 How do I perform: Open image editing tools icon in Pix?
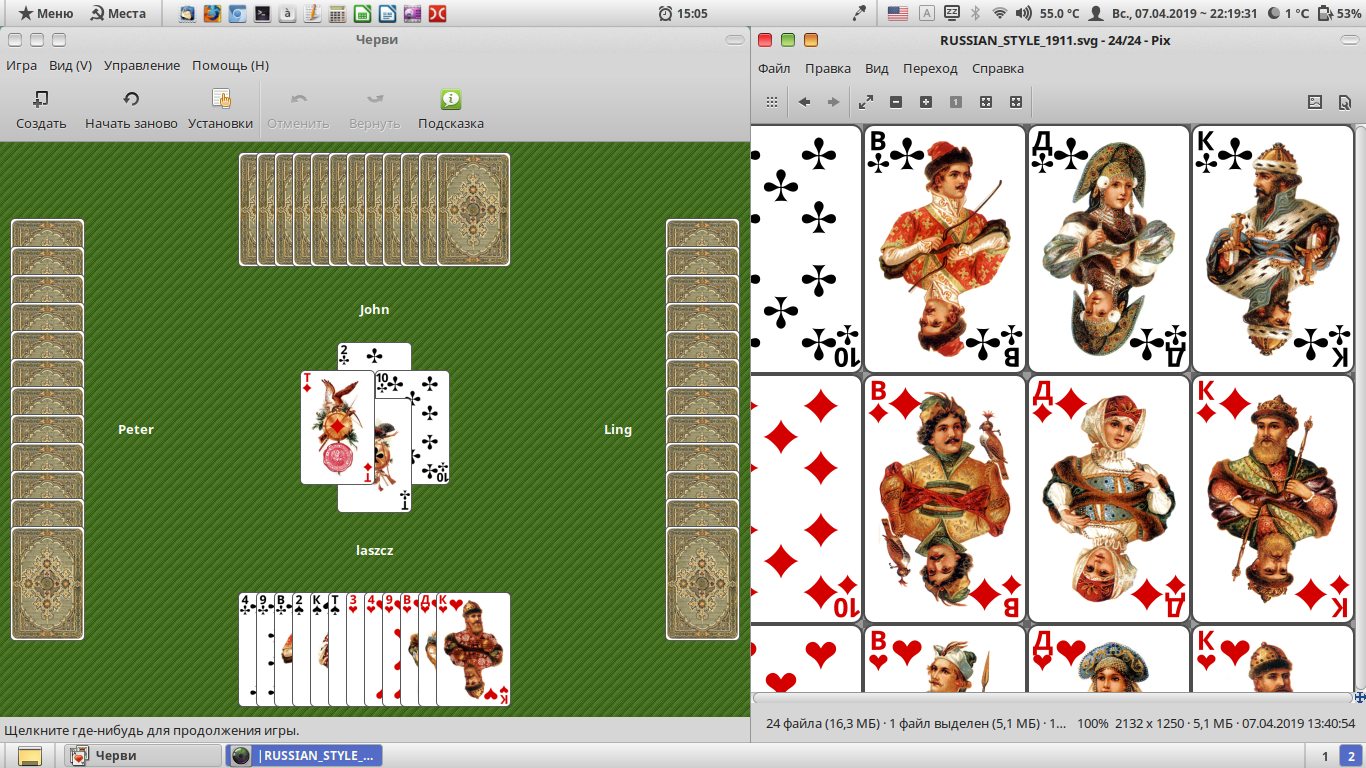(x=1316, y=102)
